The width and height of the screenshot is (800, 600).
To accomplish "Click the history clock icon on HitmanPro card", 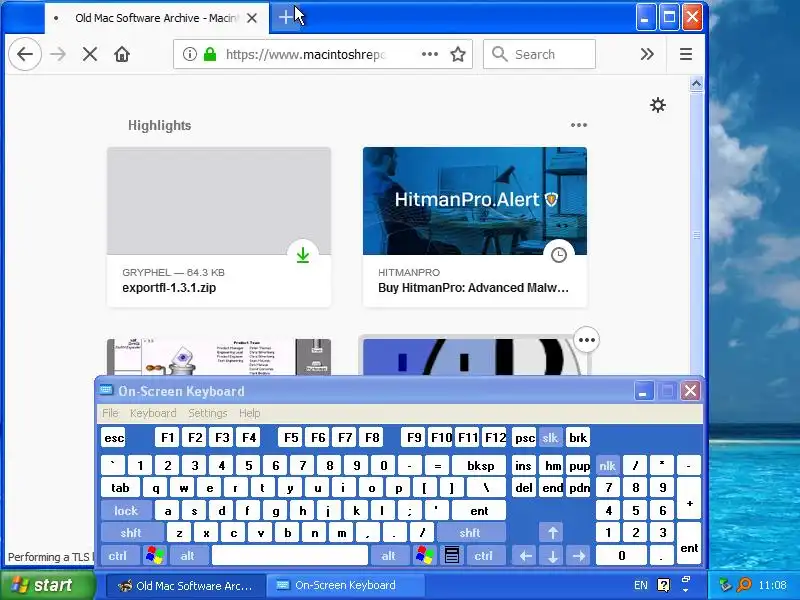I will pos(559,255).
